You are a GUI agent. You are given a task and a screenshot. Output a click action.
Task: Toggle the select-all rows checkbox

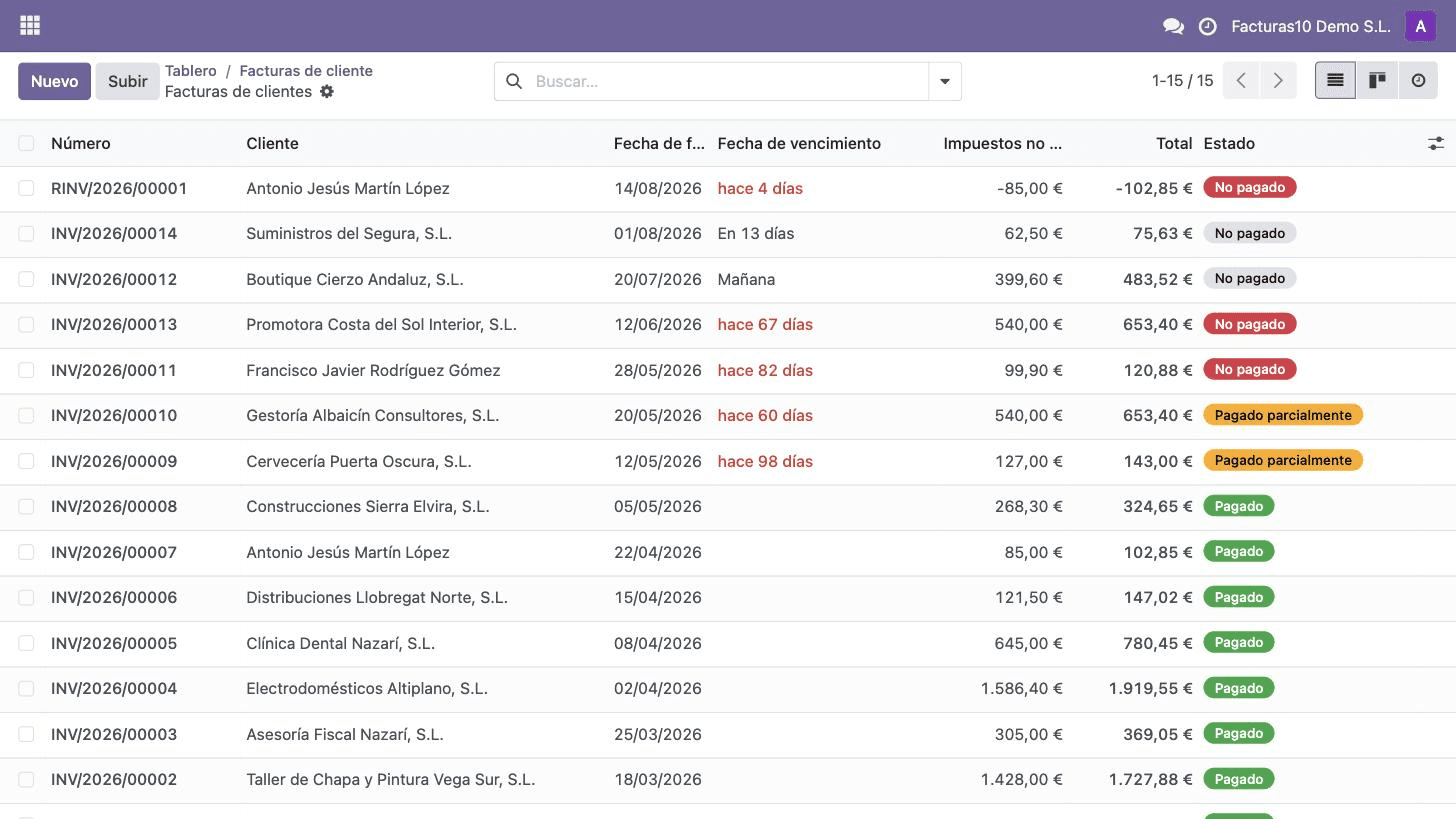(26, 144)
